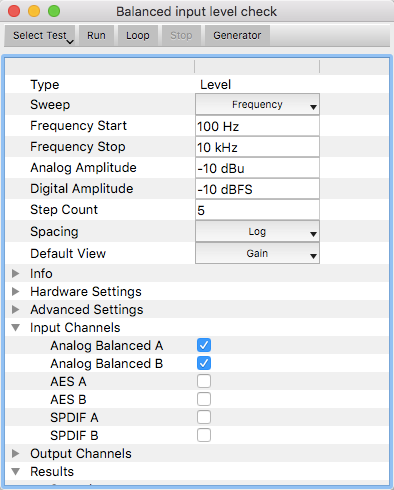Collapse the Input Channels section

(15, 328)
